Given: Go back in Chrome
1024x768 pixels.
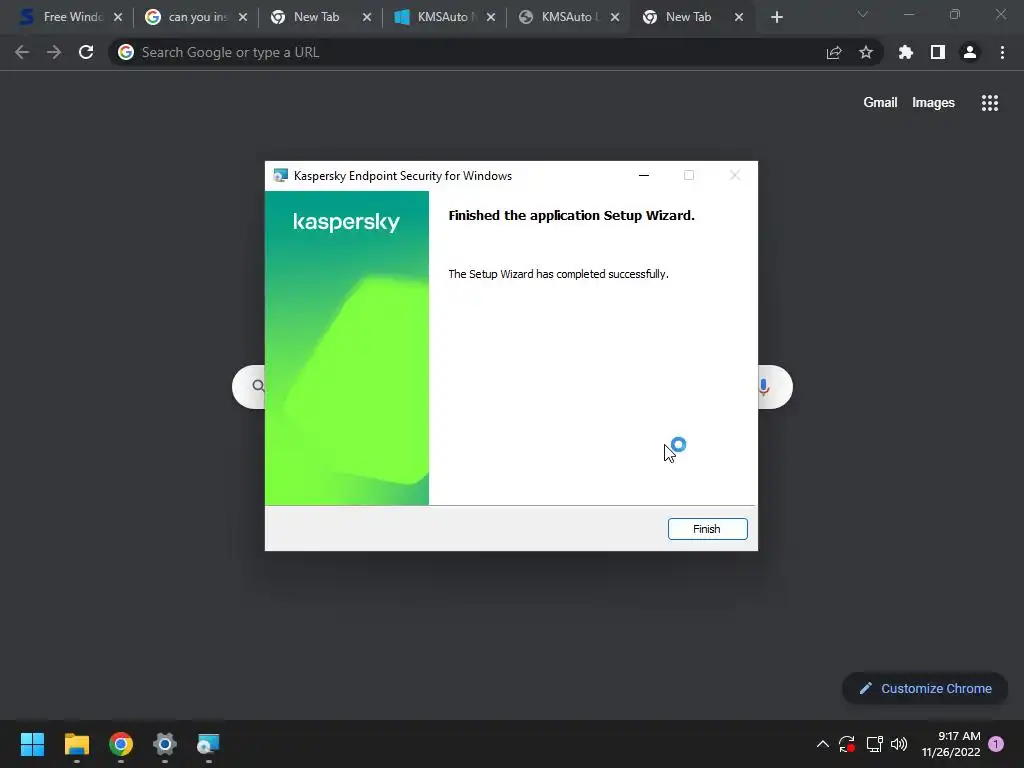Looking at the screenshot, I should [x=22, y=52].
